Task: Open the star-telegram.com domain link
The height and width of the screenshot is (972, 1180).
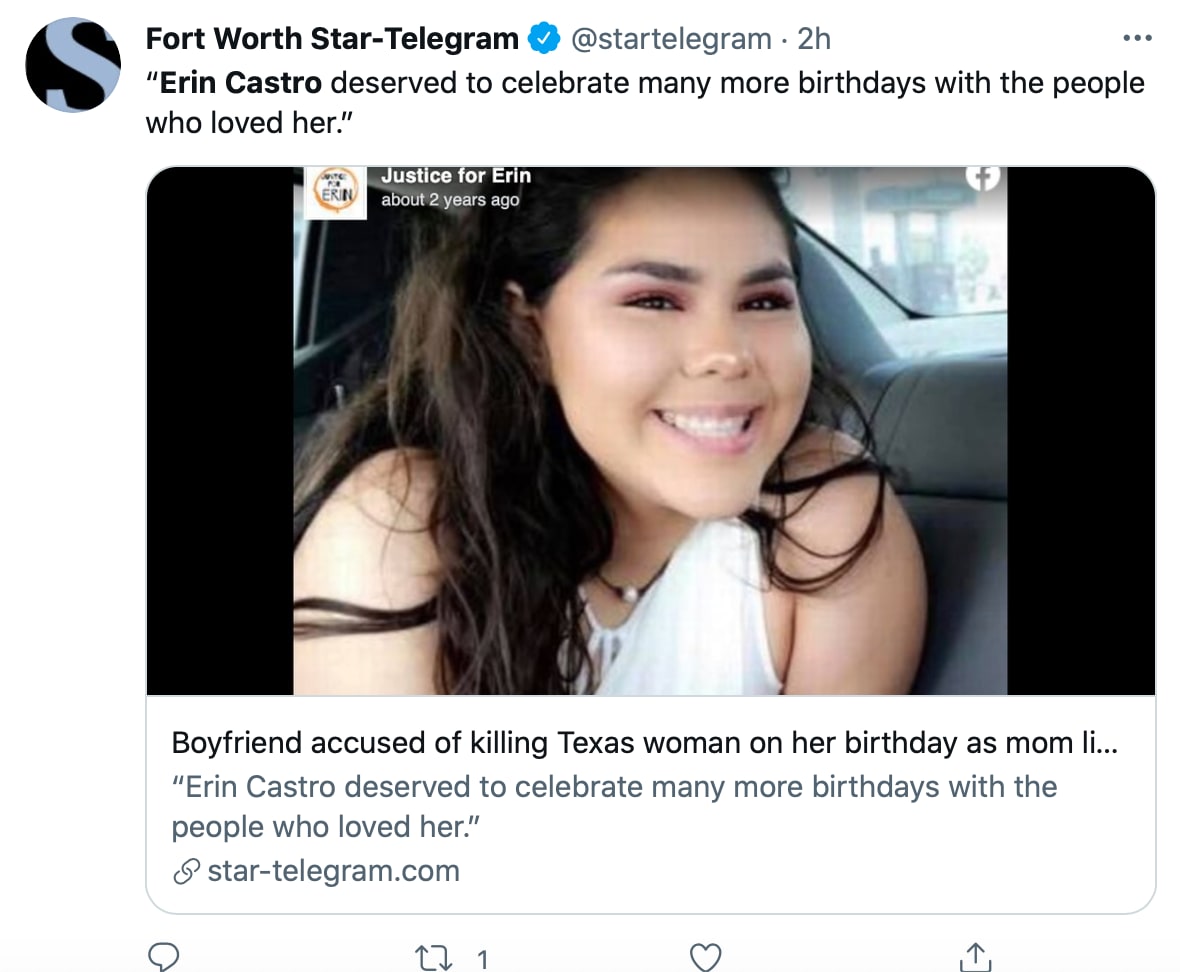Action: pos(333,871)
